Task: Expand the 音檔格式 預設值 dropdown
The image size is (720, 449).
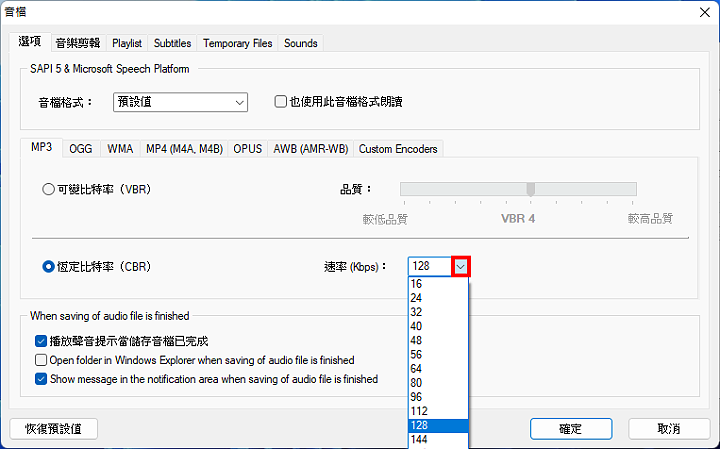Action: [180, 102]
